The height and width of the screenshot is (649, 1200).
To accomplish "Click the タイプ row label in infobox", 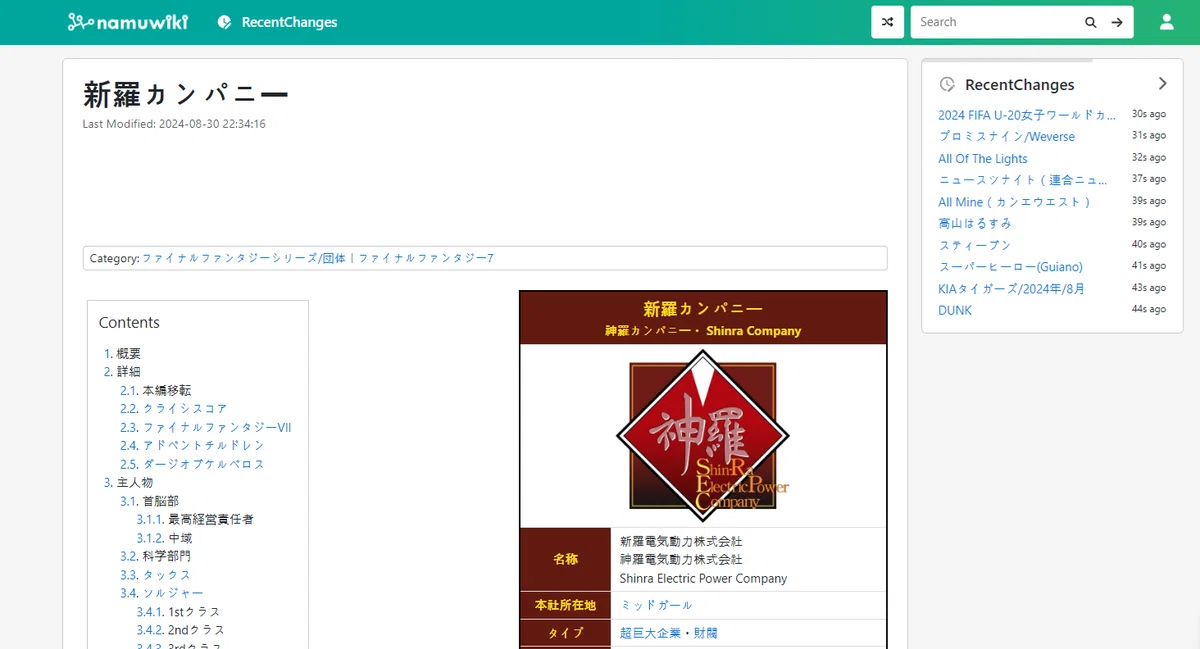I will pos(565,633).
